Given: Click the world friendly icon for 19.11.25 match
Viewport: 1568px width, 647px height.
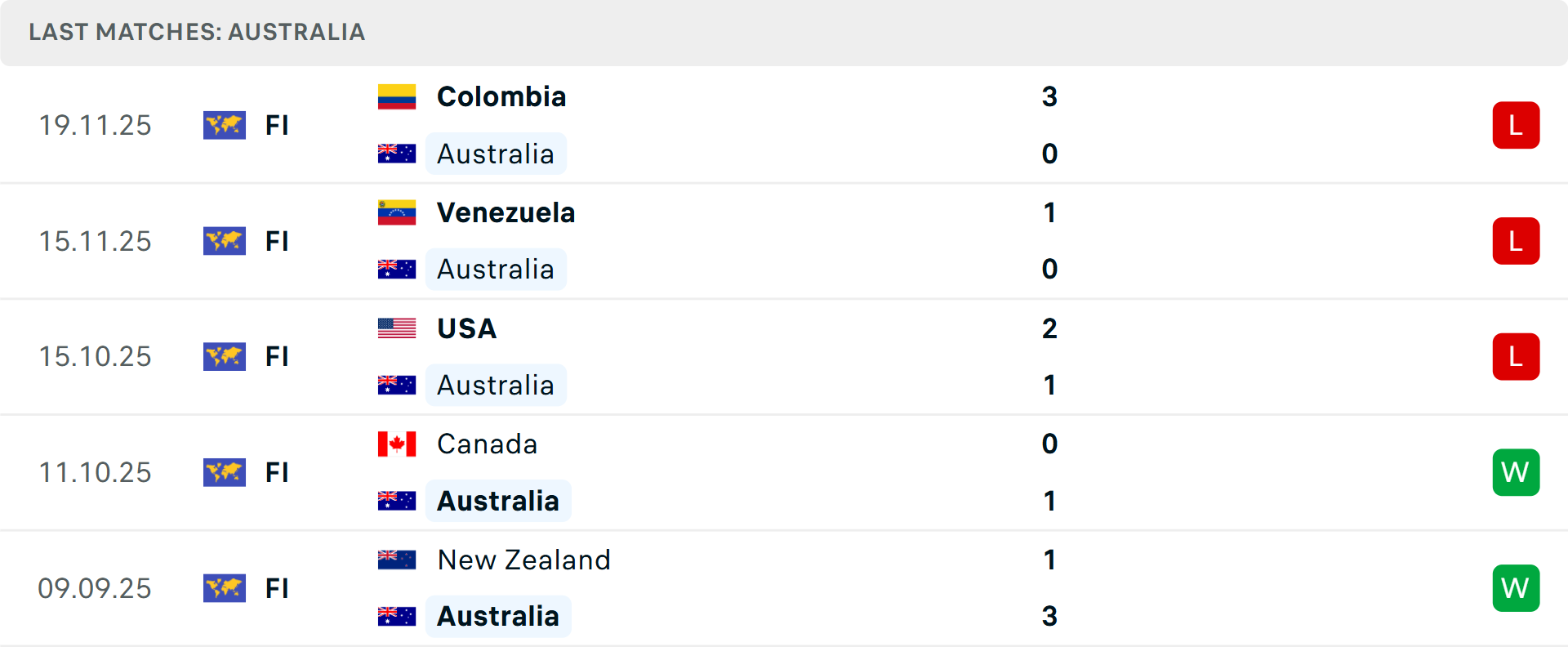Looking at the screenshot, I should [x=225, y=125].
